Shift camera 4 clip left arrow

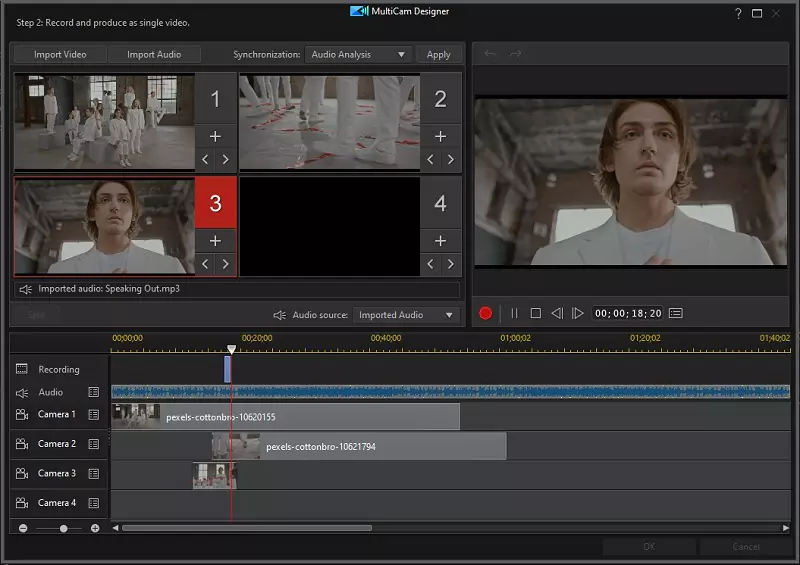(430, 264)
